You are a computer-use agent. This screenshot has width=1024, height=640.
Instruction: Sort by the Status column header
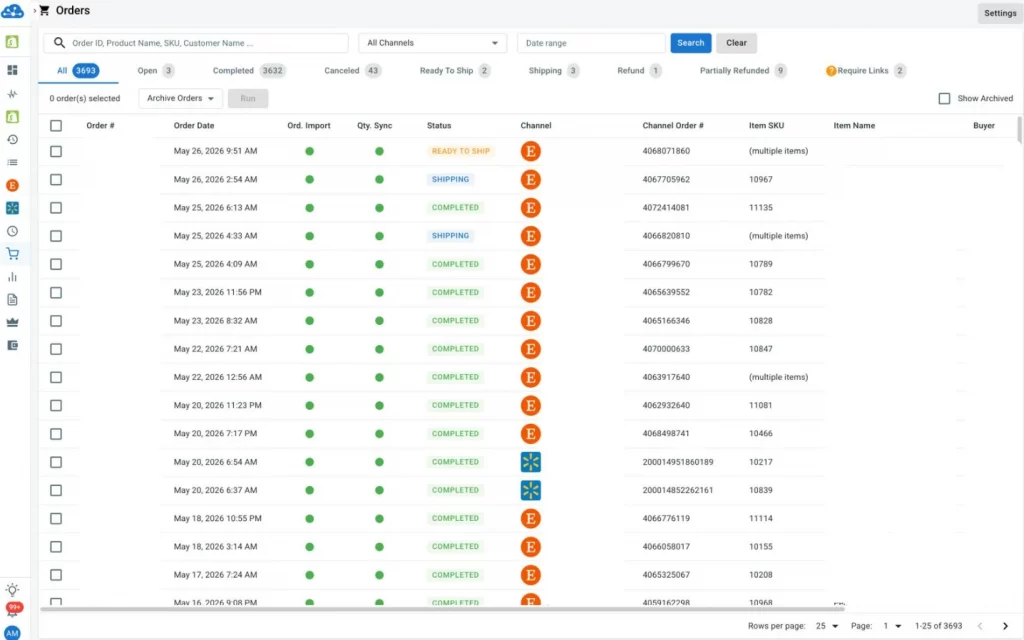[x=439, y=125]
